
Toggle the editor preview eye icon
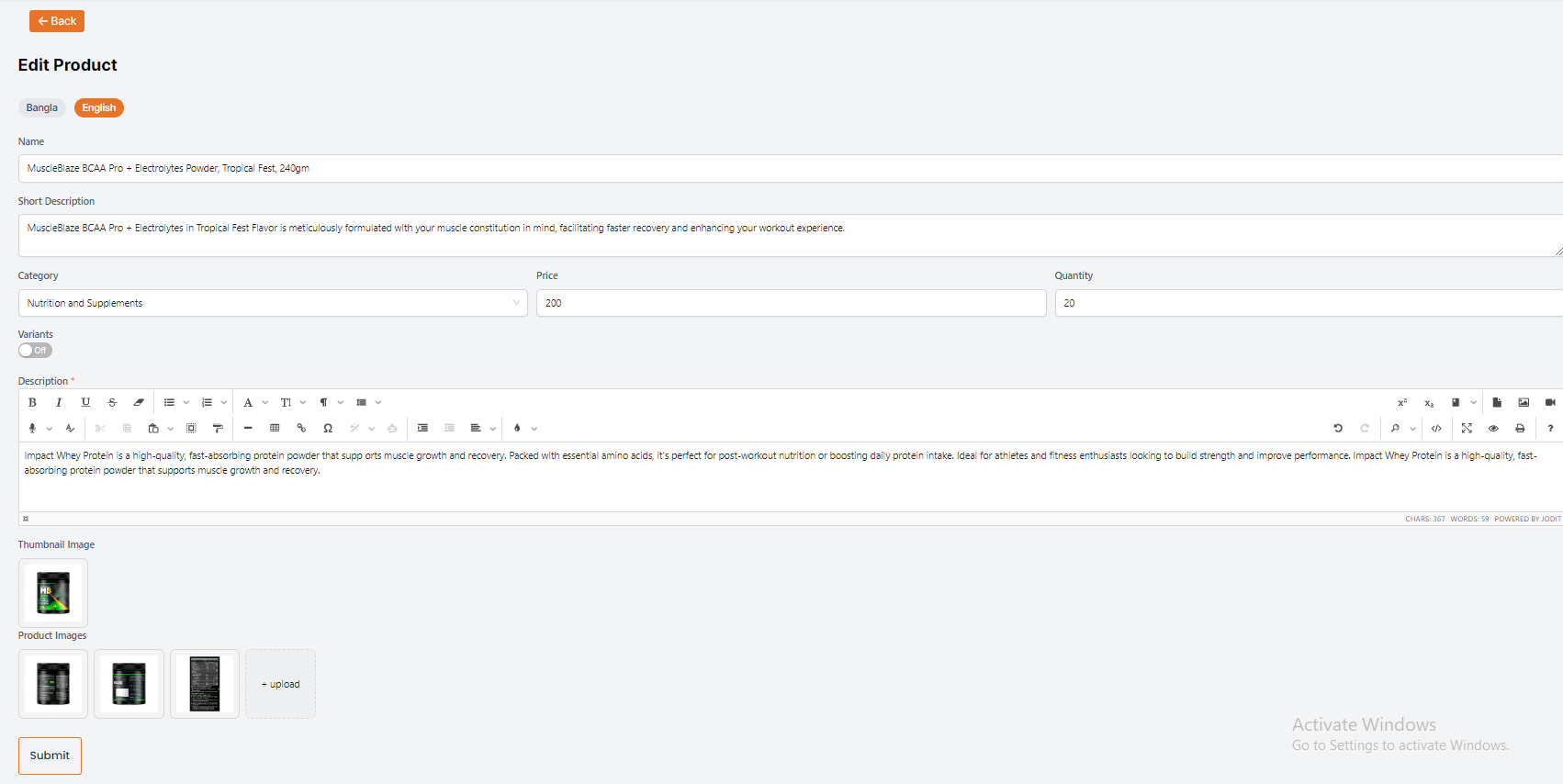click(1493, 428)
